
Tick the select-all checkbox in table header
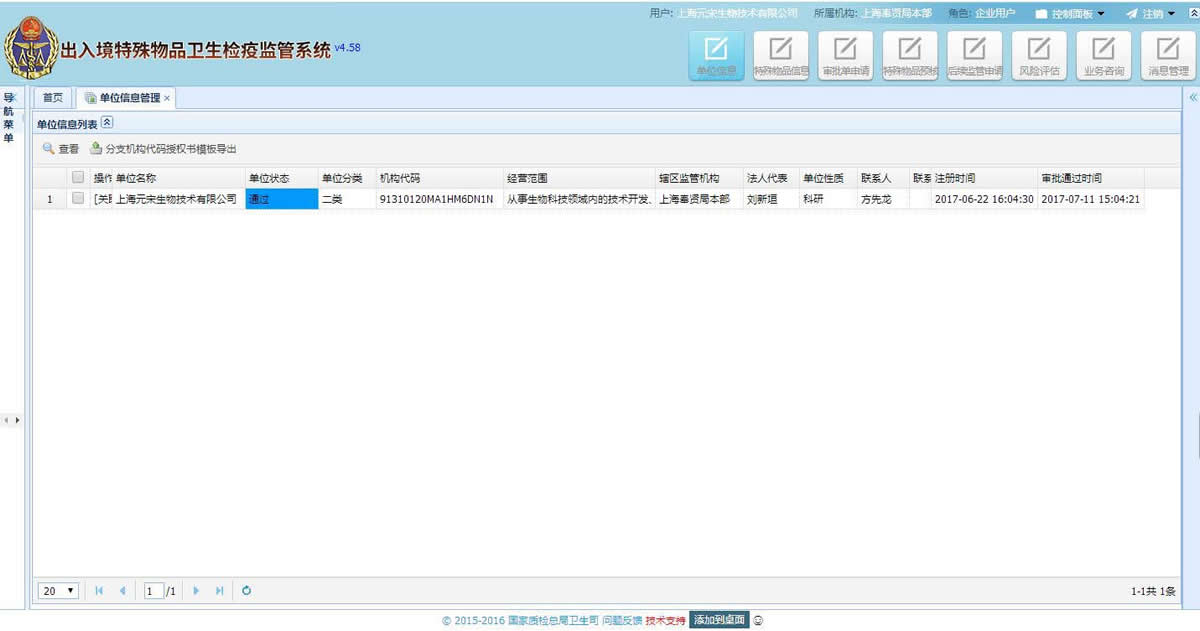point(78,178)
